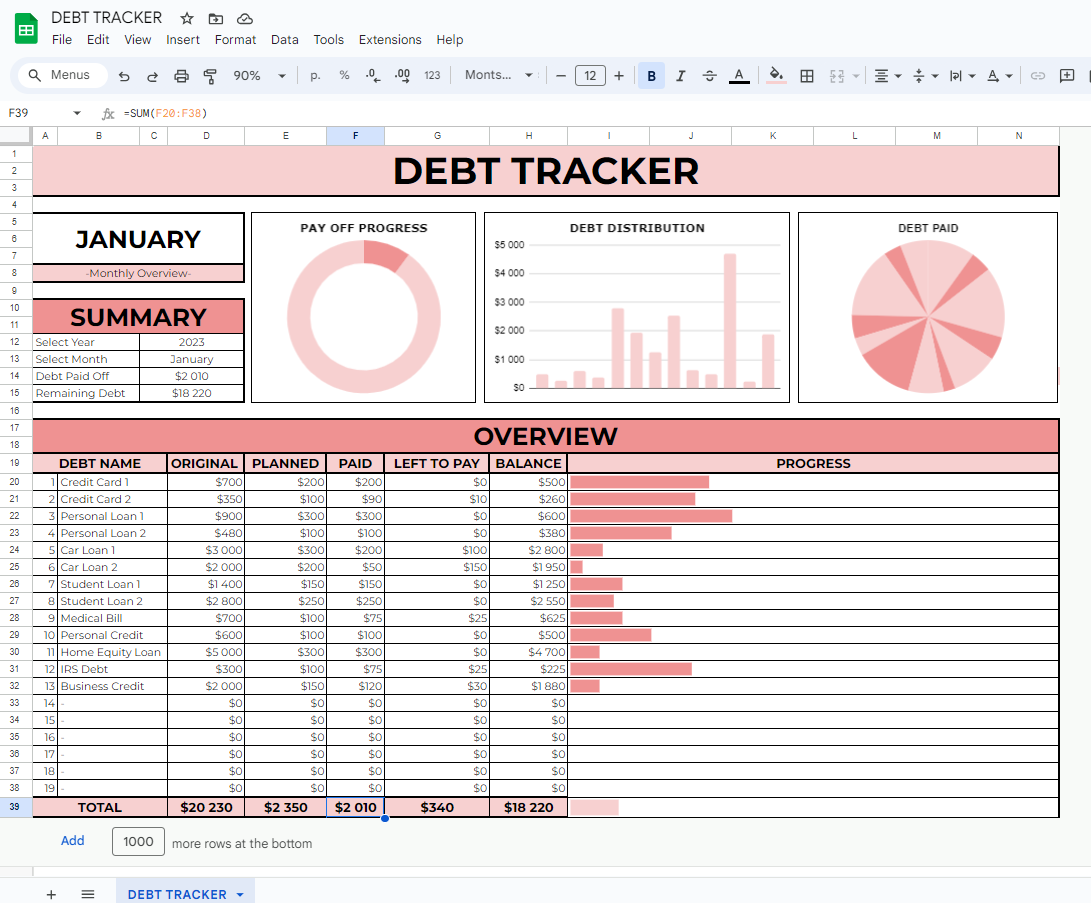Toggle bold formatting
Screen dimensions: 1091x903
[651, 76]
